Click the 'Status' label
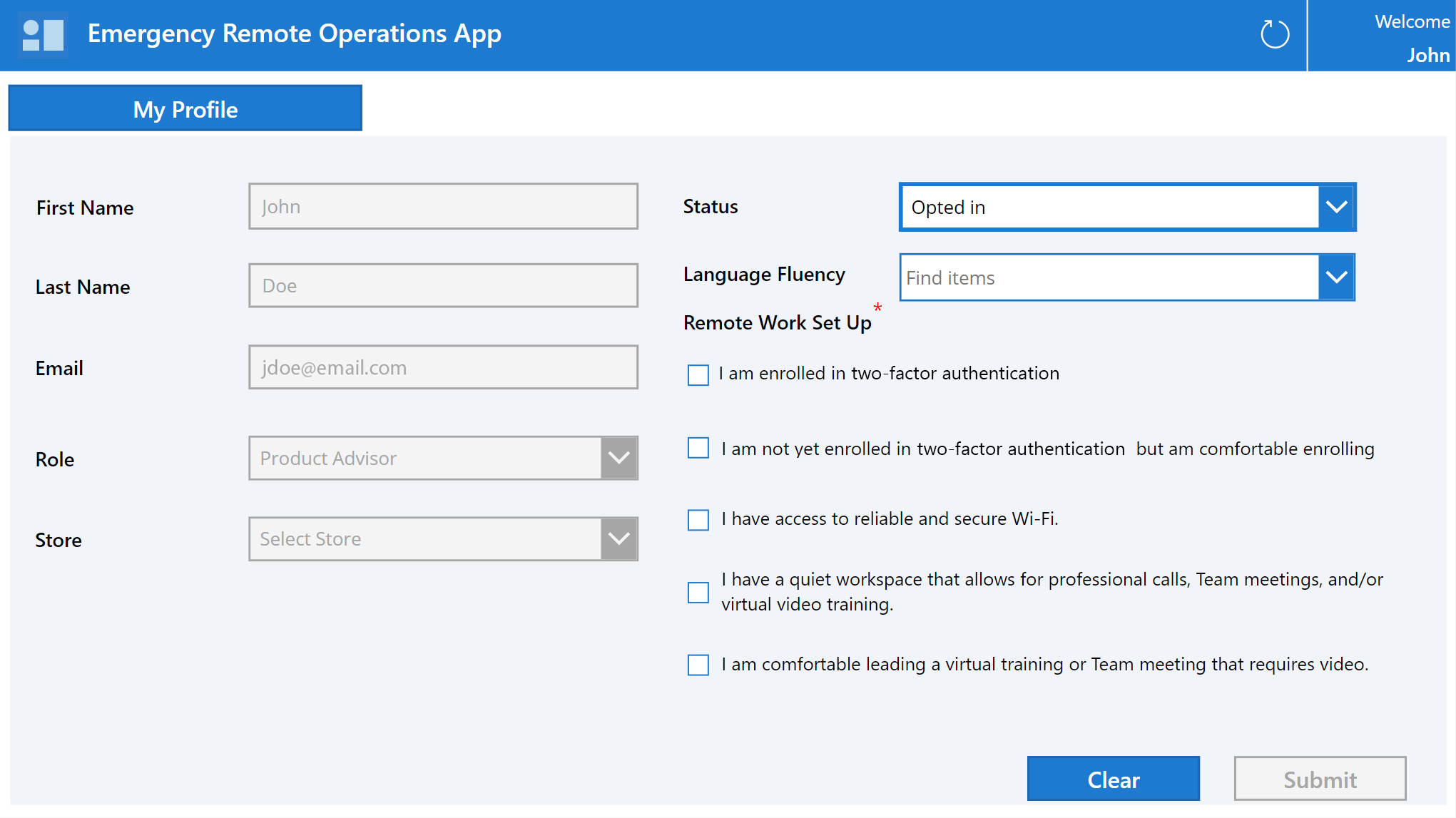 click(711, 206)
